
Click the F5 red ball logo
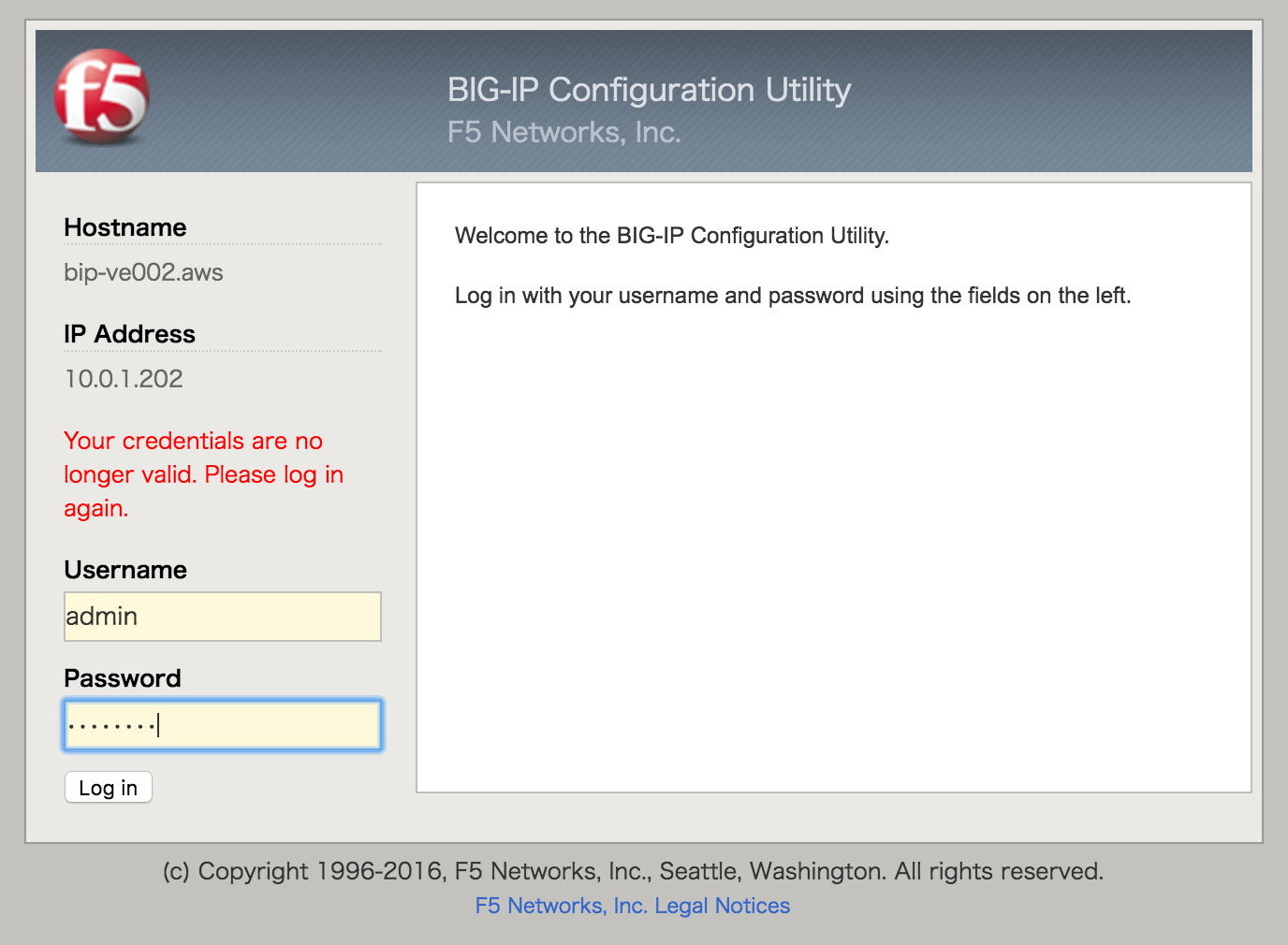[x=102, y=96]
